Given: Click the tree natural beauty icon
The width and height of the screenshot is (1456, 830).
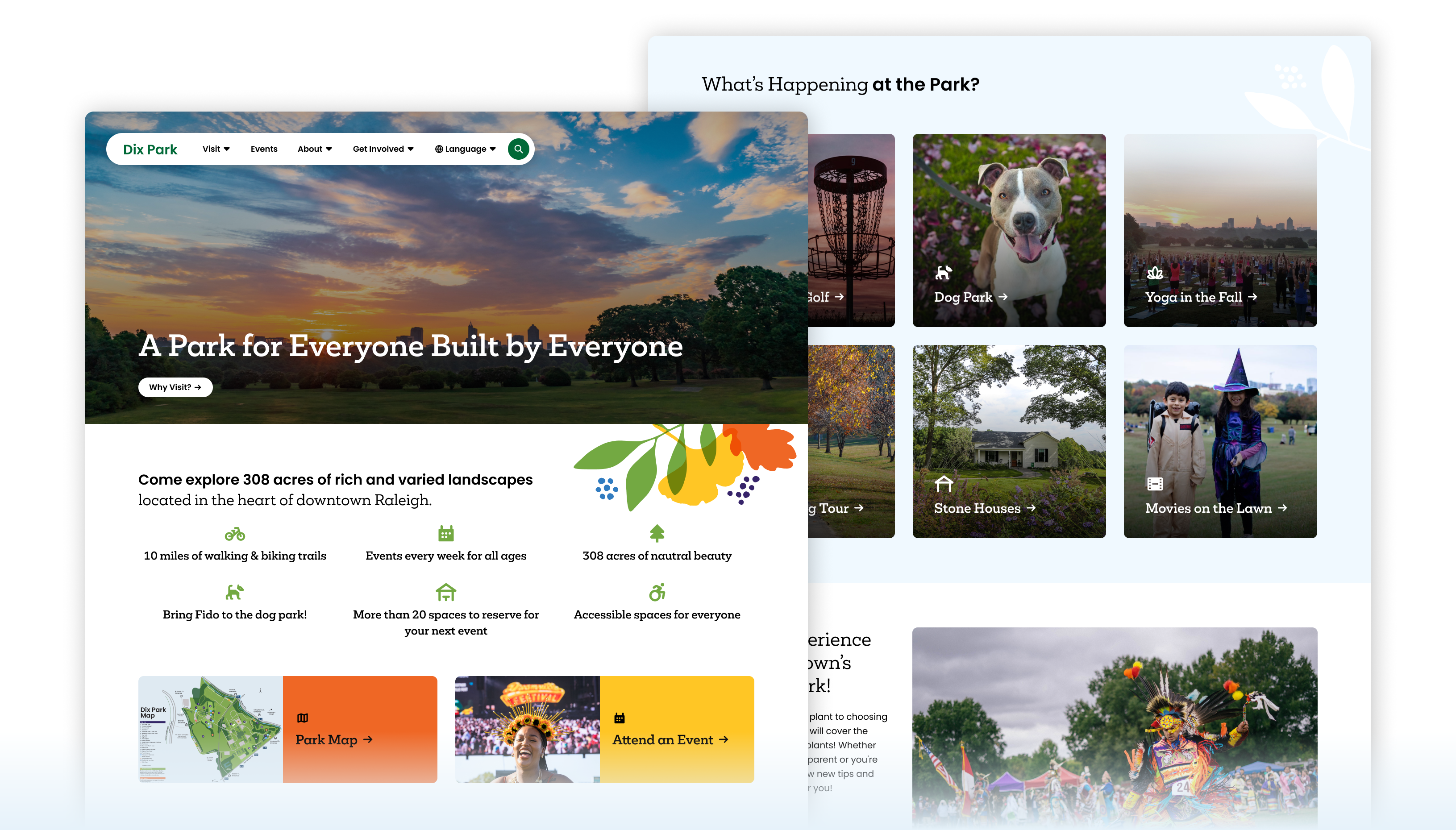Looking at the screenshot, I should [x=657, y=533].
